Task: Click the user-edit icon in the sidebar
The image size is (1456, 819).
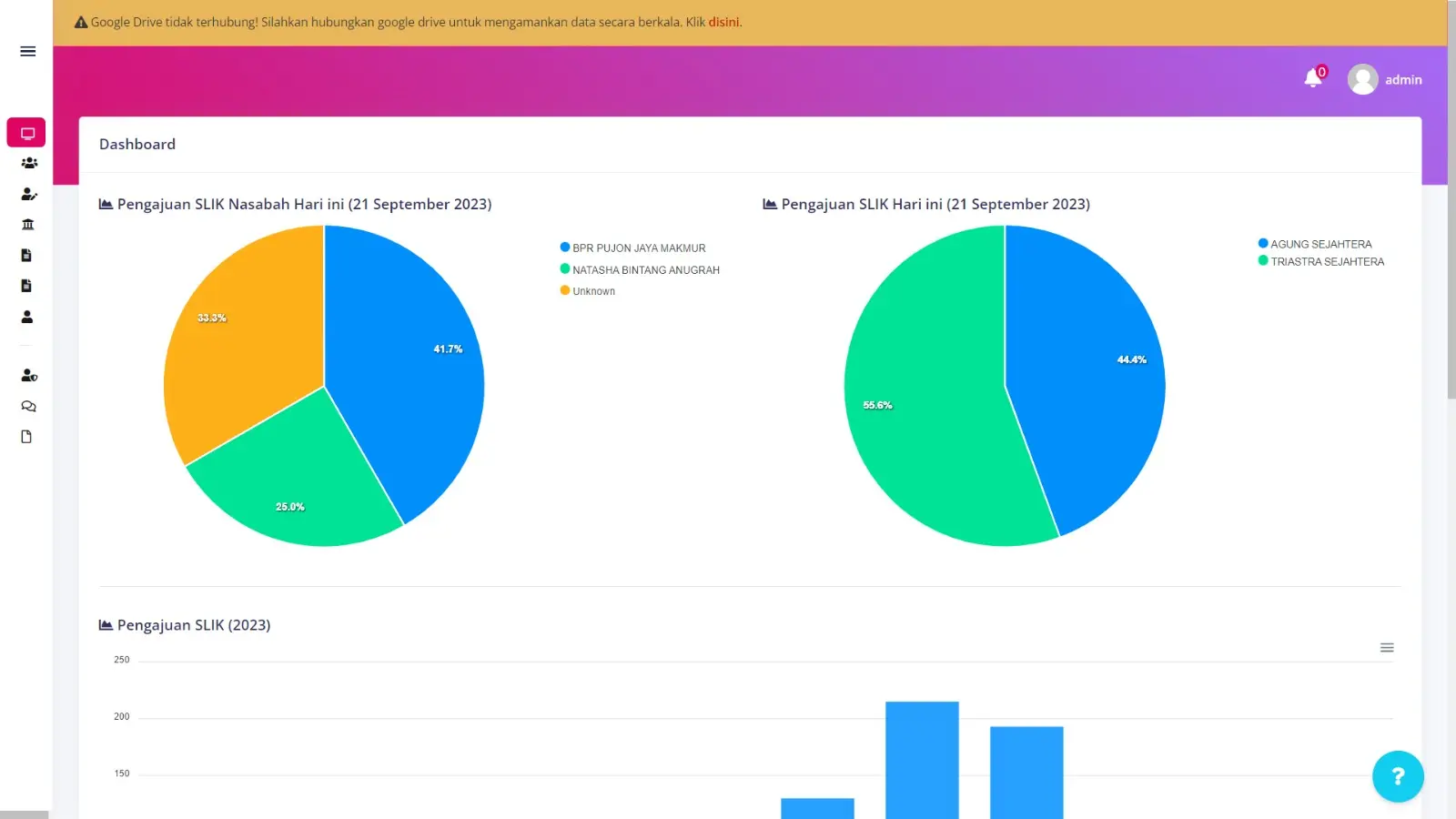Action: [x=28, y=194]
